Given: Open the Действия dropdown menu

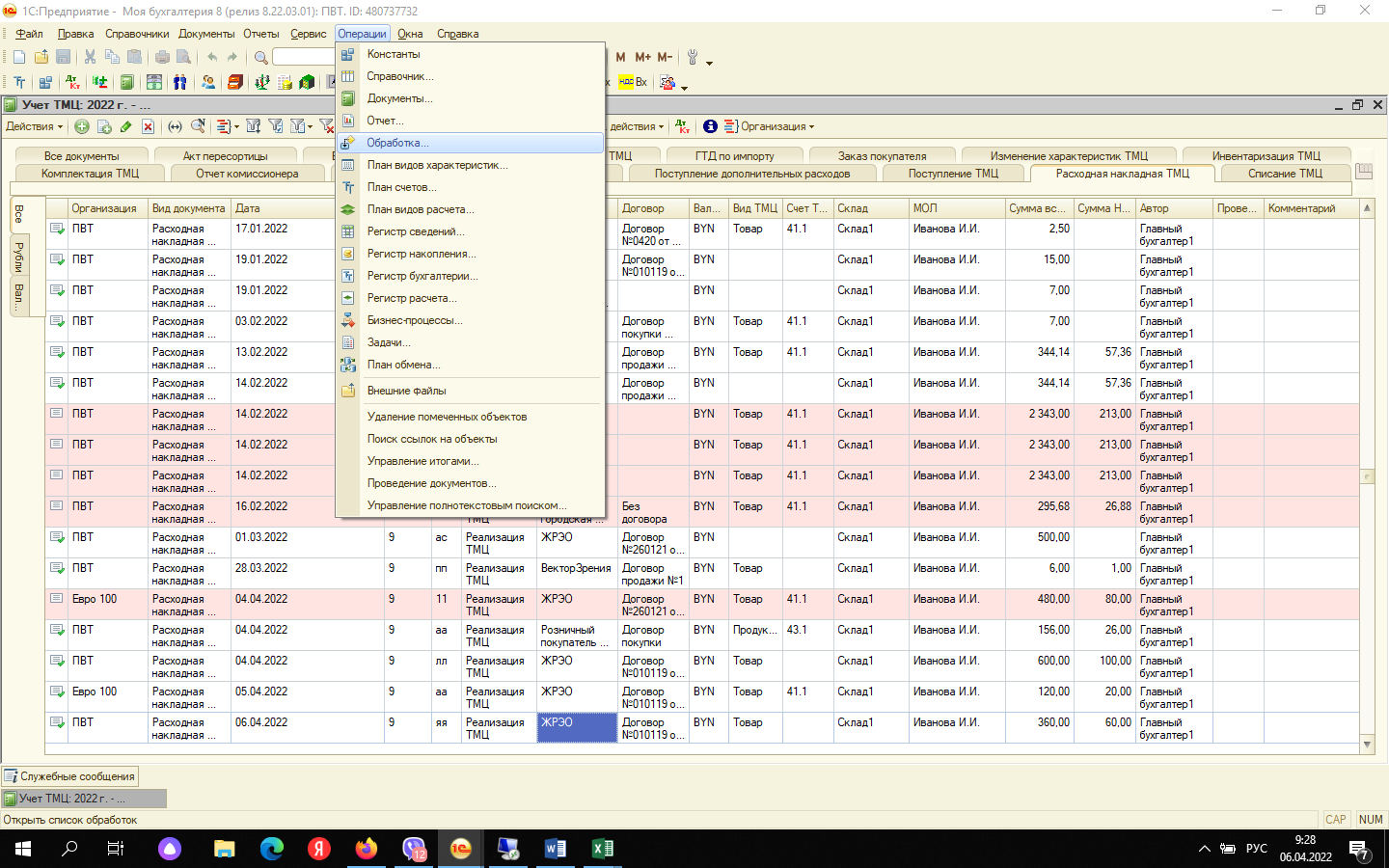Looking at the screenshot, I should point(34,126).
